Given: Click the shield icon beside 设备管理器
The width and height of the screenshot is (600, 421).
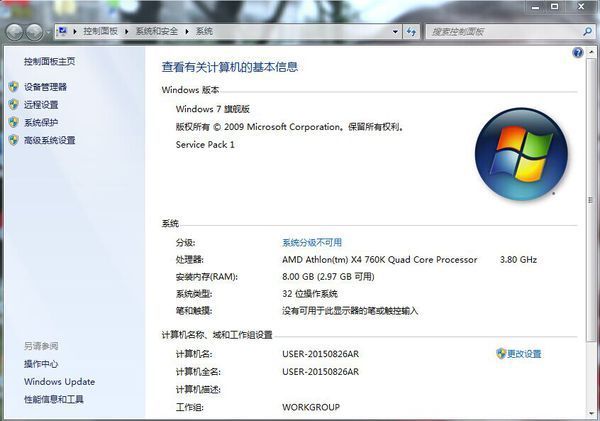Looking at the screenshot, I should point(13,86).
